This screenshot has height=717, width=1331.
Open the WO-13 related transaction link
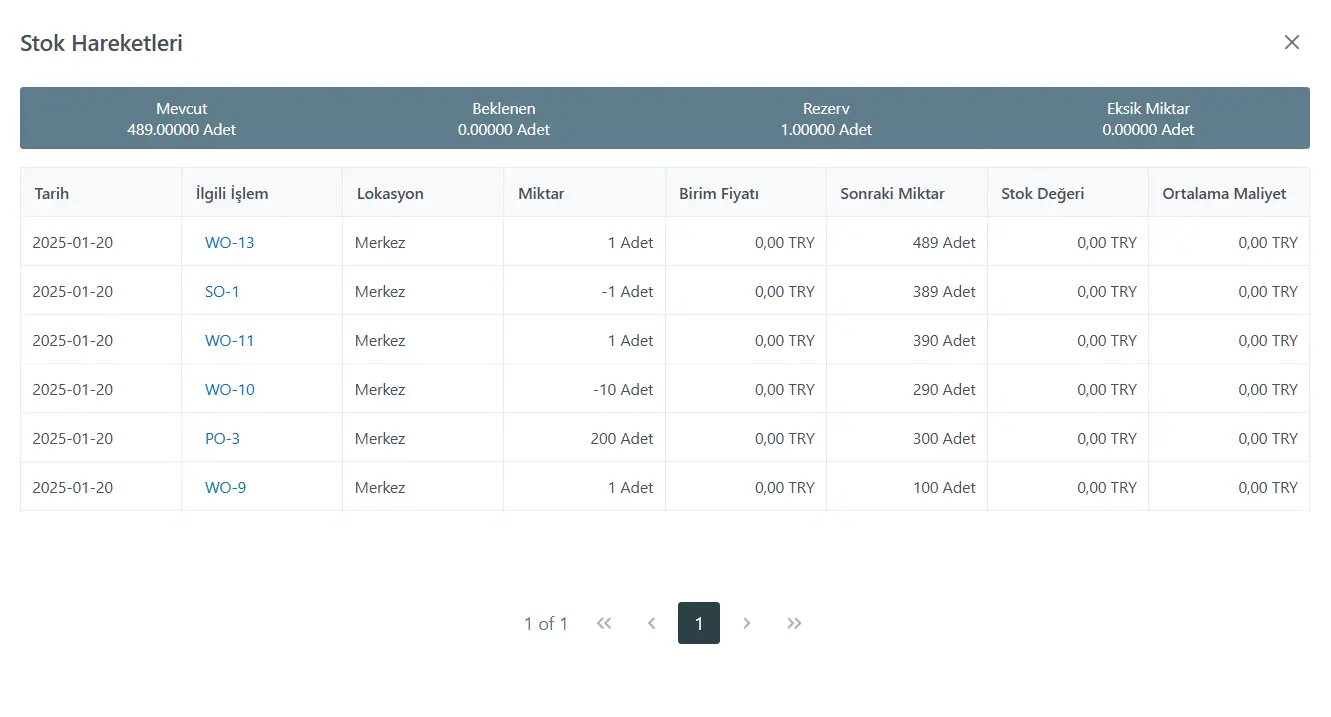pos(230,242)
